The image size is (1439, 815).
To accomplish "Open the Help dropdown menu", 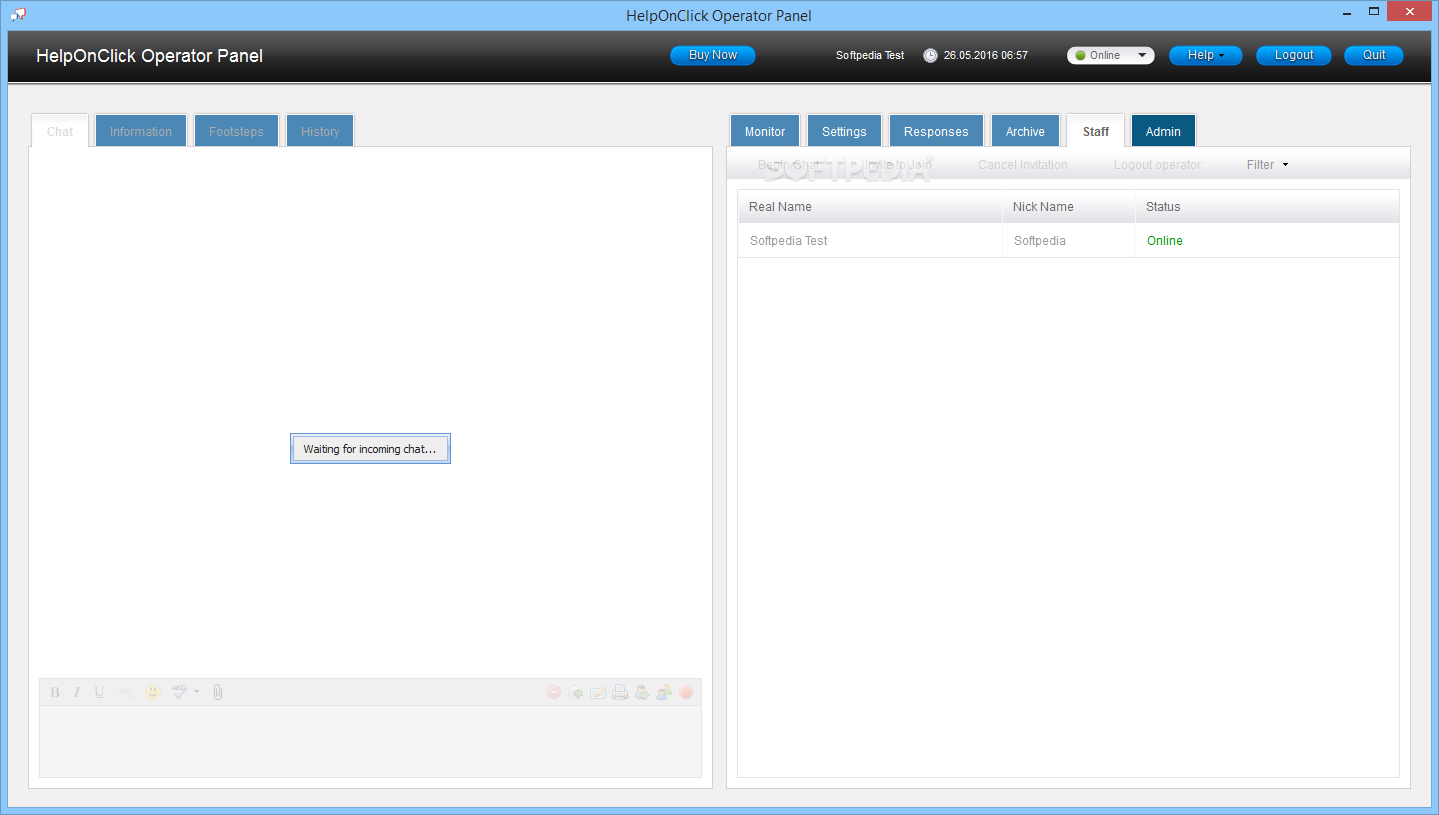I will (1206, 56).
